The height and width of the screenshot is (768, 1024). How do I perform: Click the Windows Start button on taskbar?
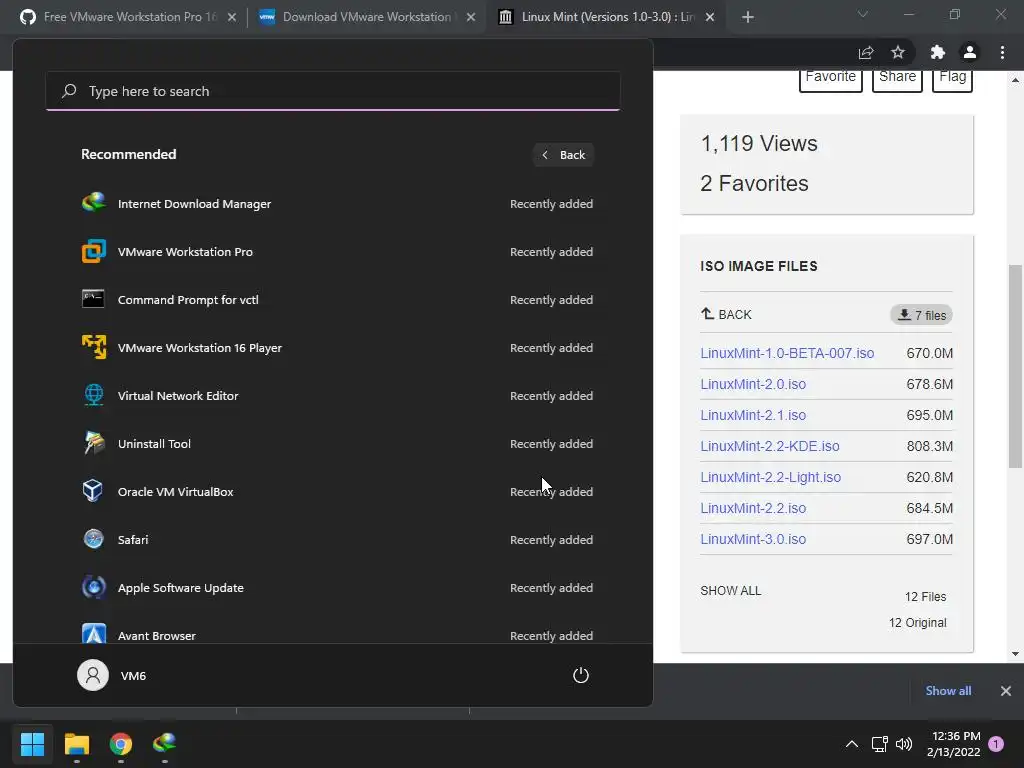click(x=32, y=743)
